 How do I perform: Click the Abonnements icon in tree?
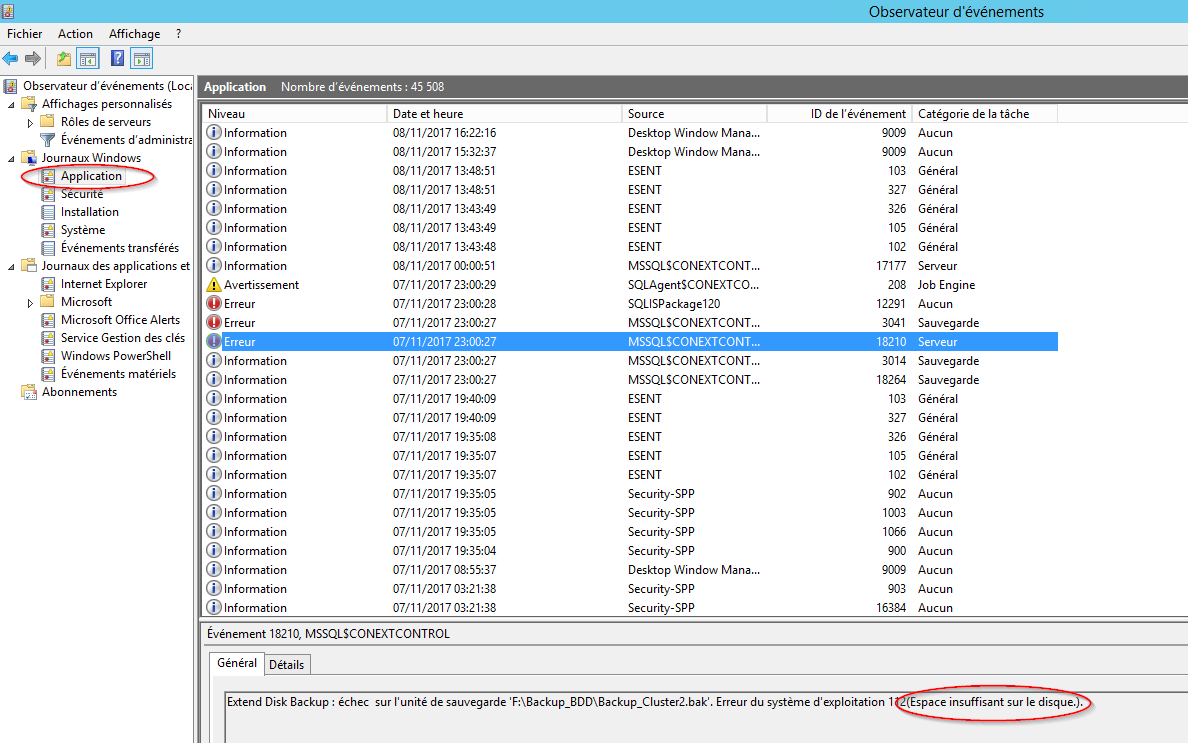click(x=29, y=392)
